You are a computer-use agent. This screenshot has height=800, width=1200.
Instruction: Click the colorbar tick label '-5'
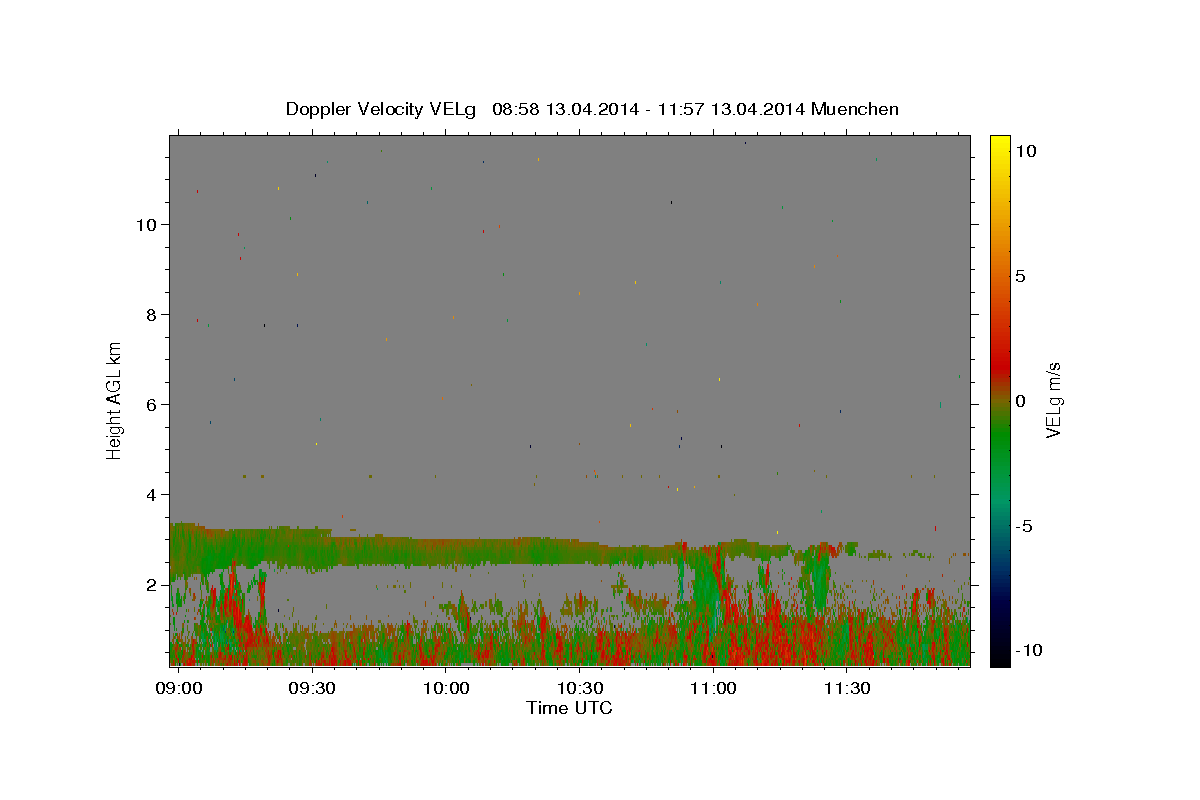tap(1025, 526)
